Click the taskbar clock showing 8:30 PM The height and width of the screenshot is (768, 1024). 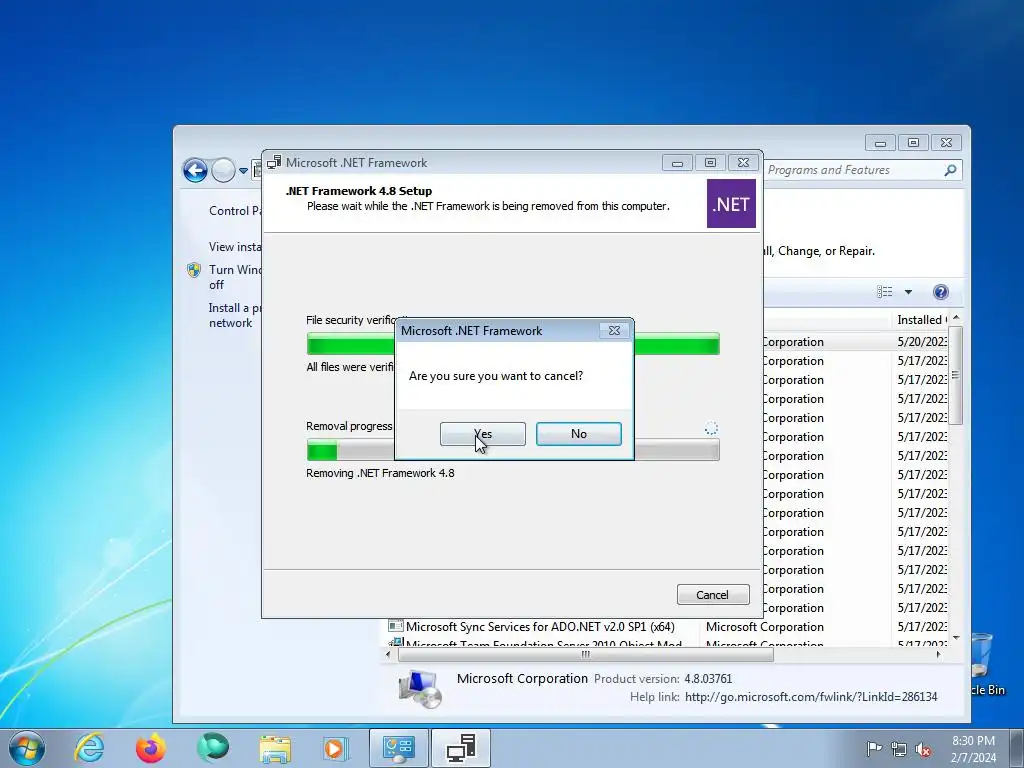click(973, 749)
